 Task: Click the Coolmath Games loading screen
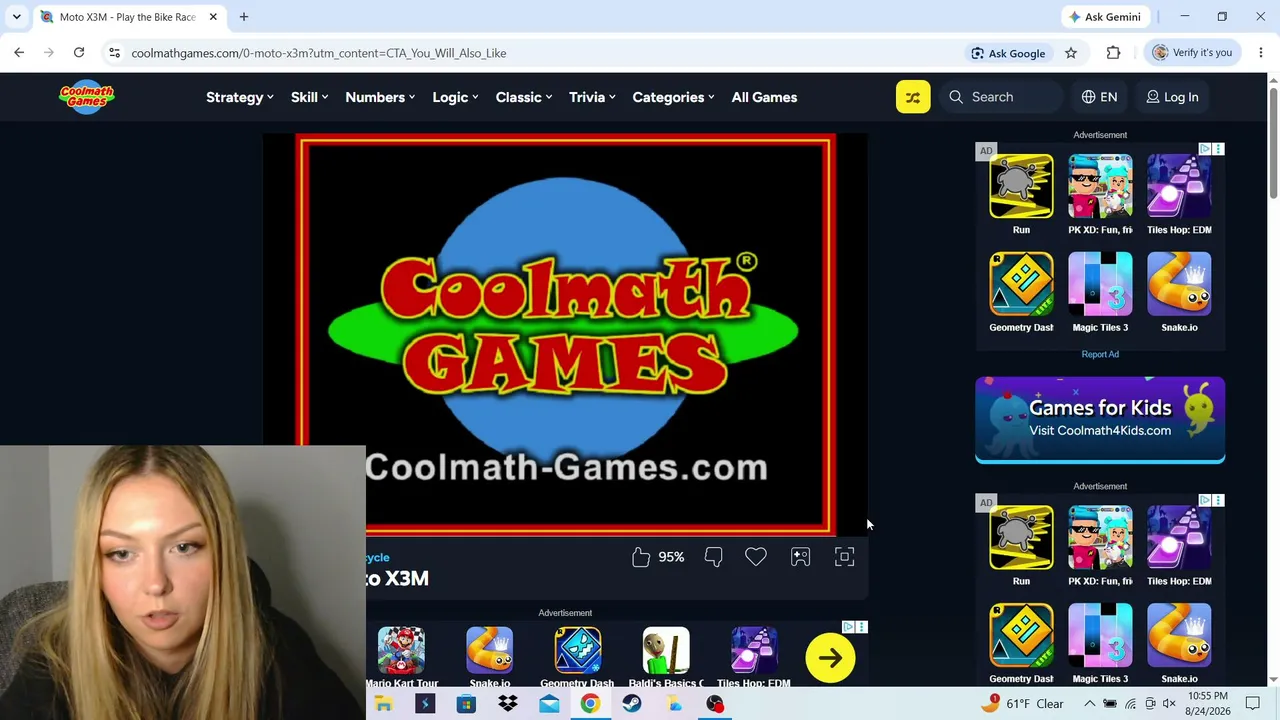point(566,335)
